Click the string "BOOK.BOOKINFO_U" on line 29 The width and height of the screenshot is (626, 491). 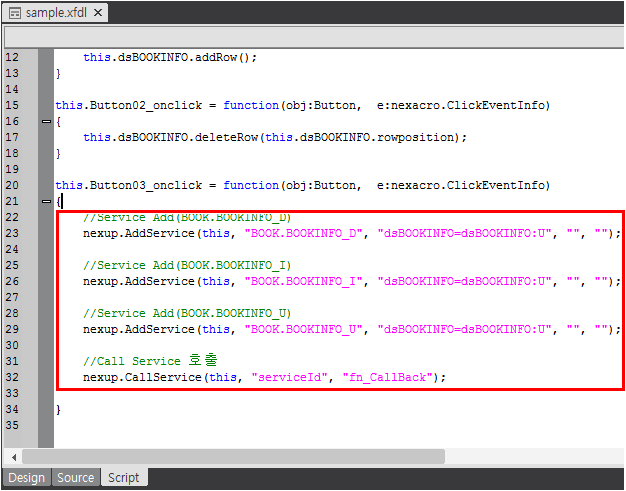click(x=303, y=329)
